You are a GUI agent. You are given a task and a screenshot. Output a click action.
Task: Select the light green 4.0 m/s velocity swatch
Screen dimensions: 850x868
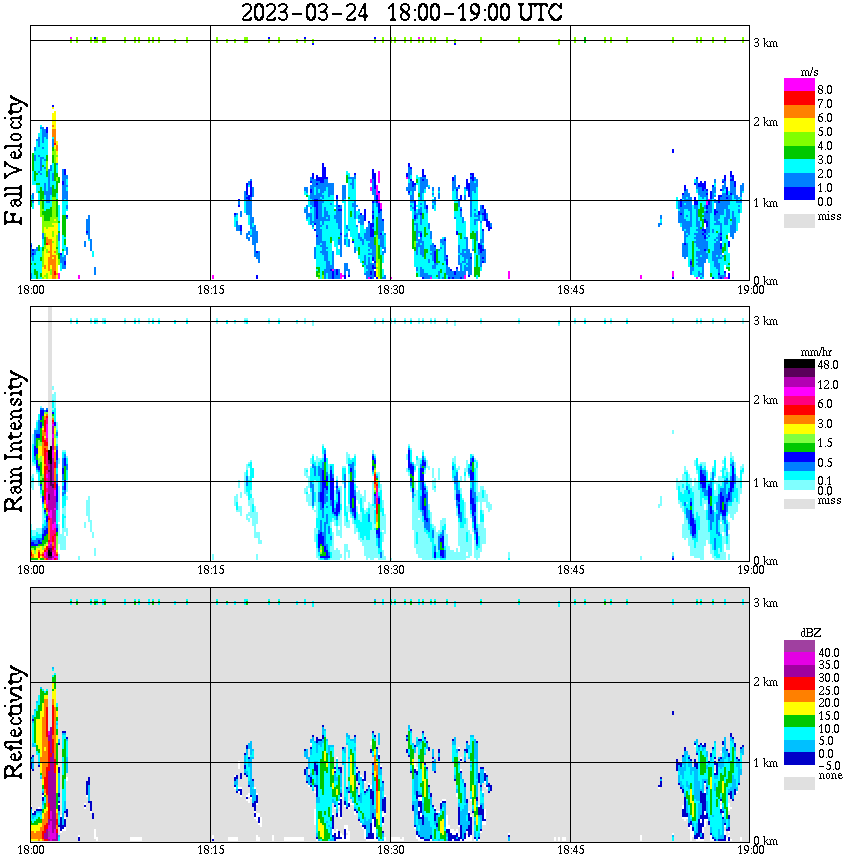[x=799, y=139]
